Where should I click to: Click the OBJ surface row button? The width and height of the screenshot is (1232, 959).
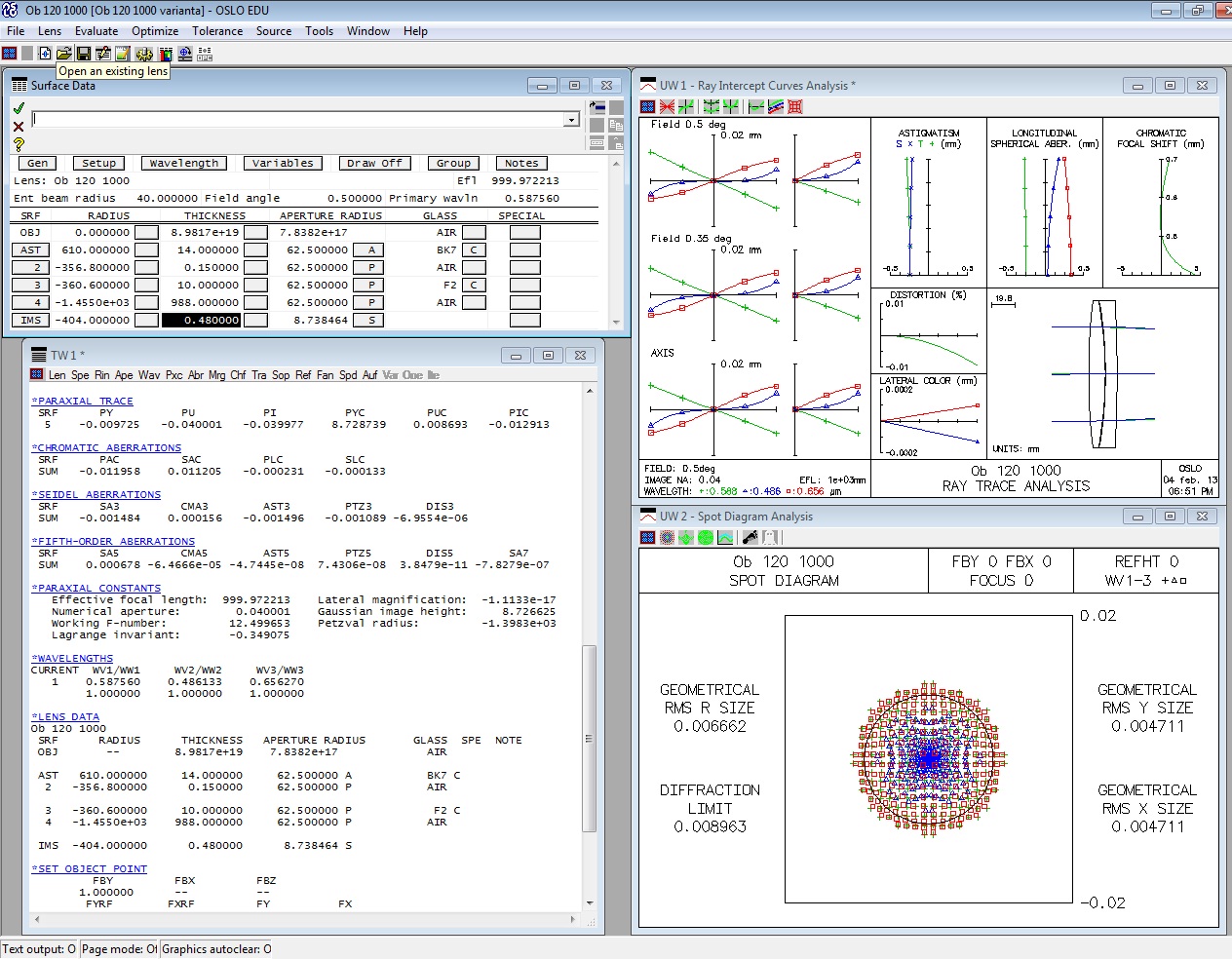[30, 232]
